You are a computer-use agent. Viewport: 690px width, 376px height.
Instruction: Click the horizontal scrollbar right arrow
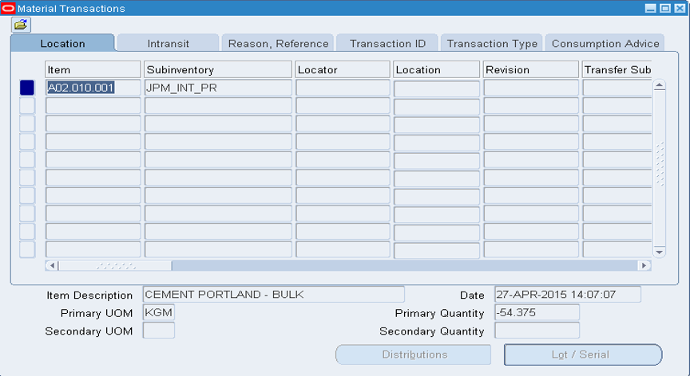point(644,265)
